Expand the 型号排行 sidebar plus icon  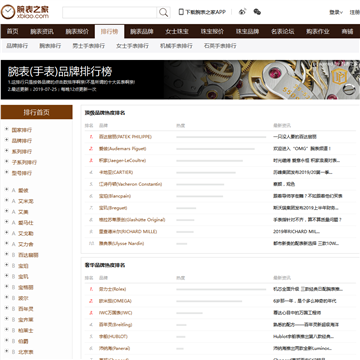tap(6, 172)
